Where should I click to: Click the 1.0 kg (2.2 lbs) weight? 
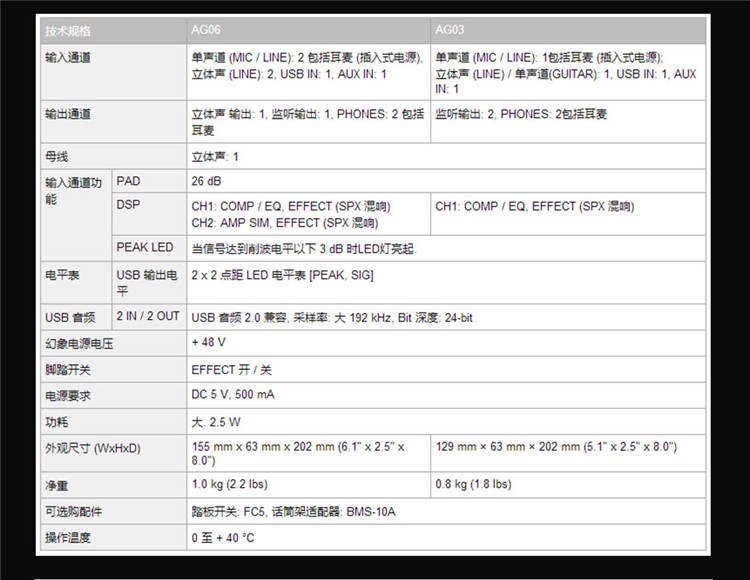230,484
